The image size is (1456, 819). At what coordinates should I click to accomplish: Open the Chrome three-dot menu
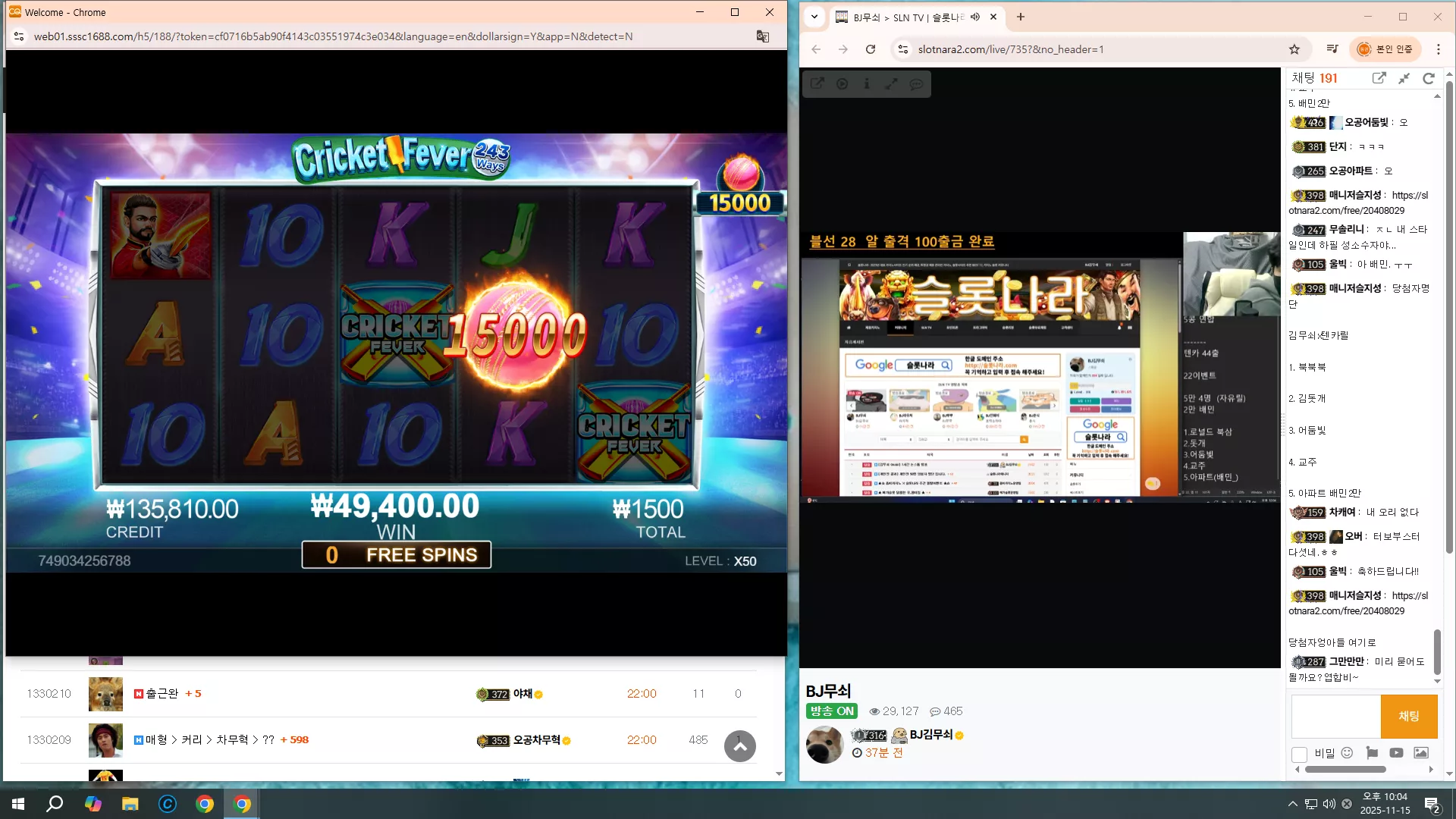tap(1439, 49)
